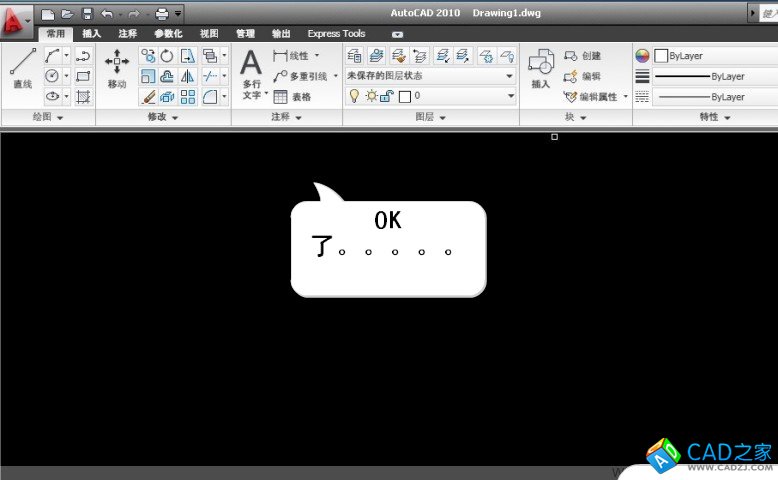Click the Layer Previous icon

tap(420, 56)
